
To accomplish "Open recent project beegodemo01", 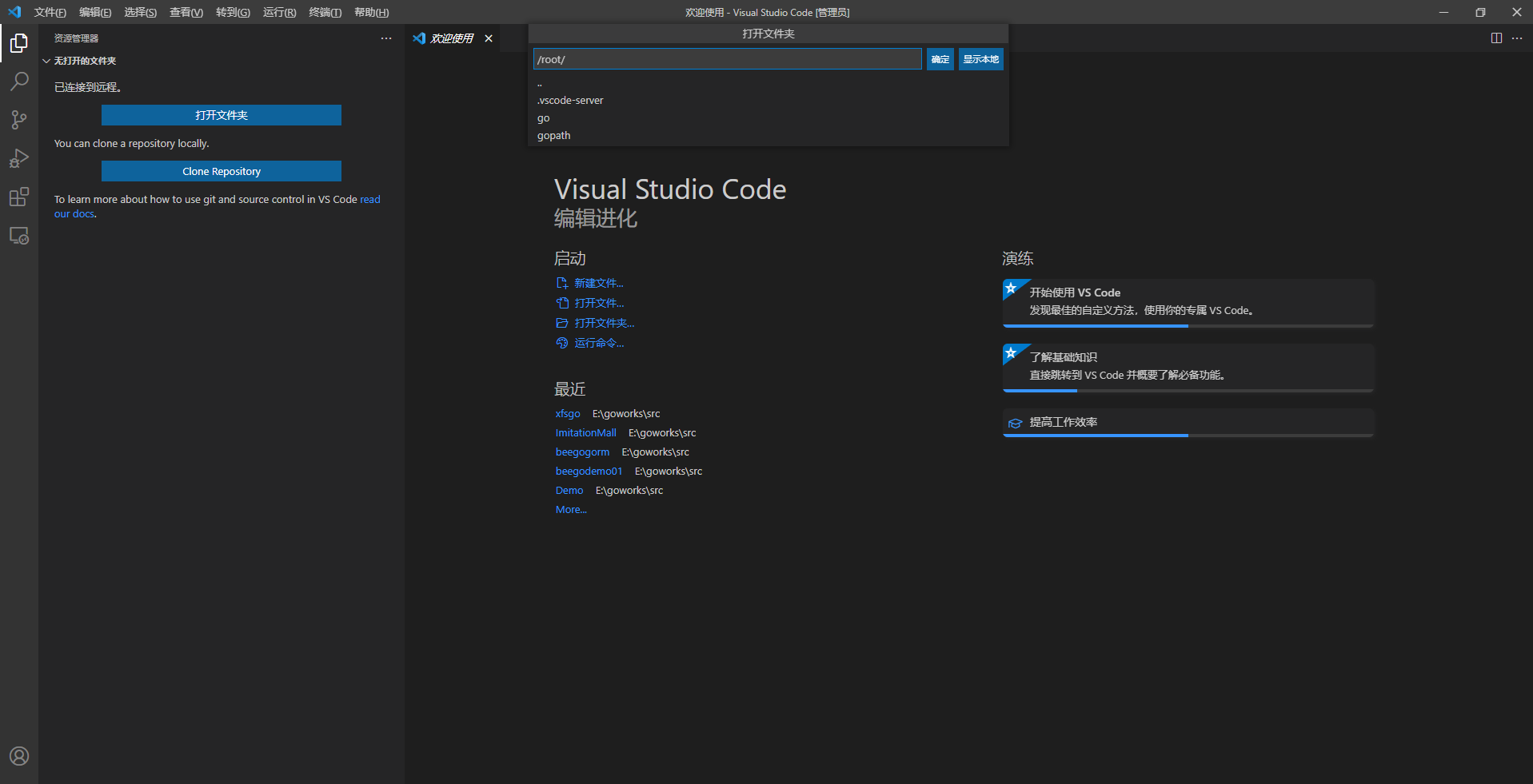I will click(589, 471).
